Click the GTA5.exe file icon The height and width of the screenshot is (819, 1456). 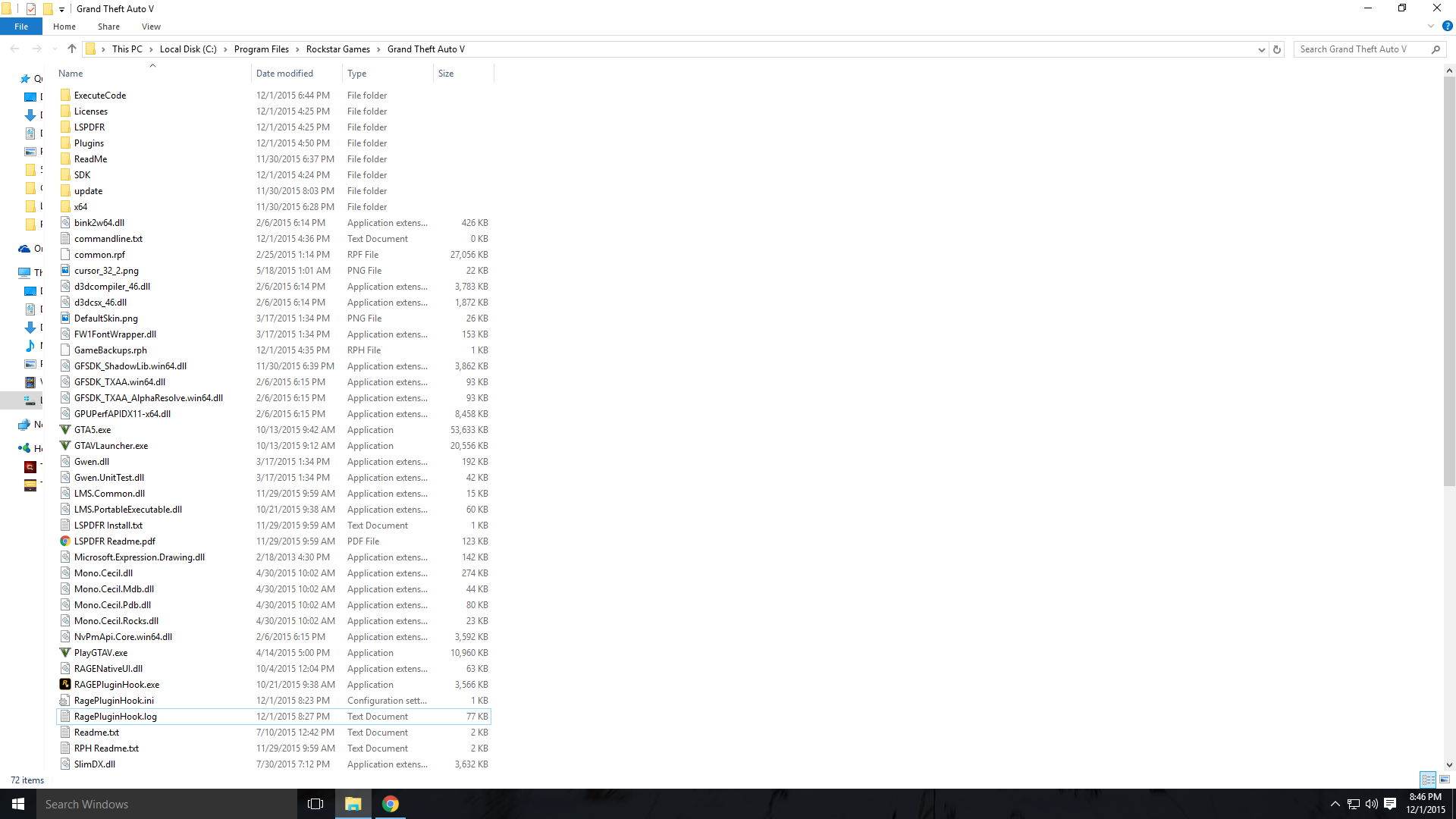click(65, 429)
